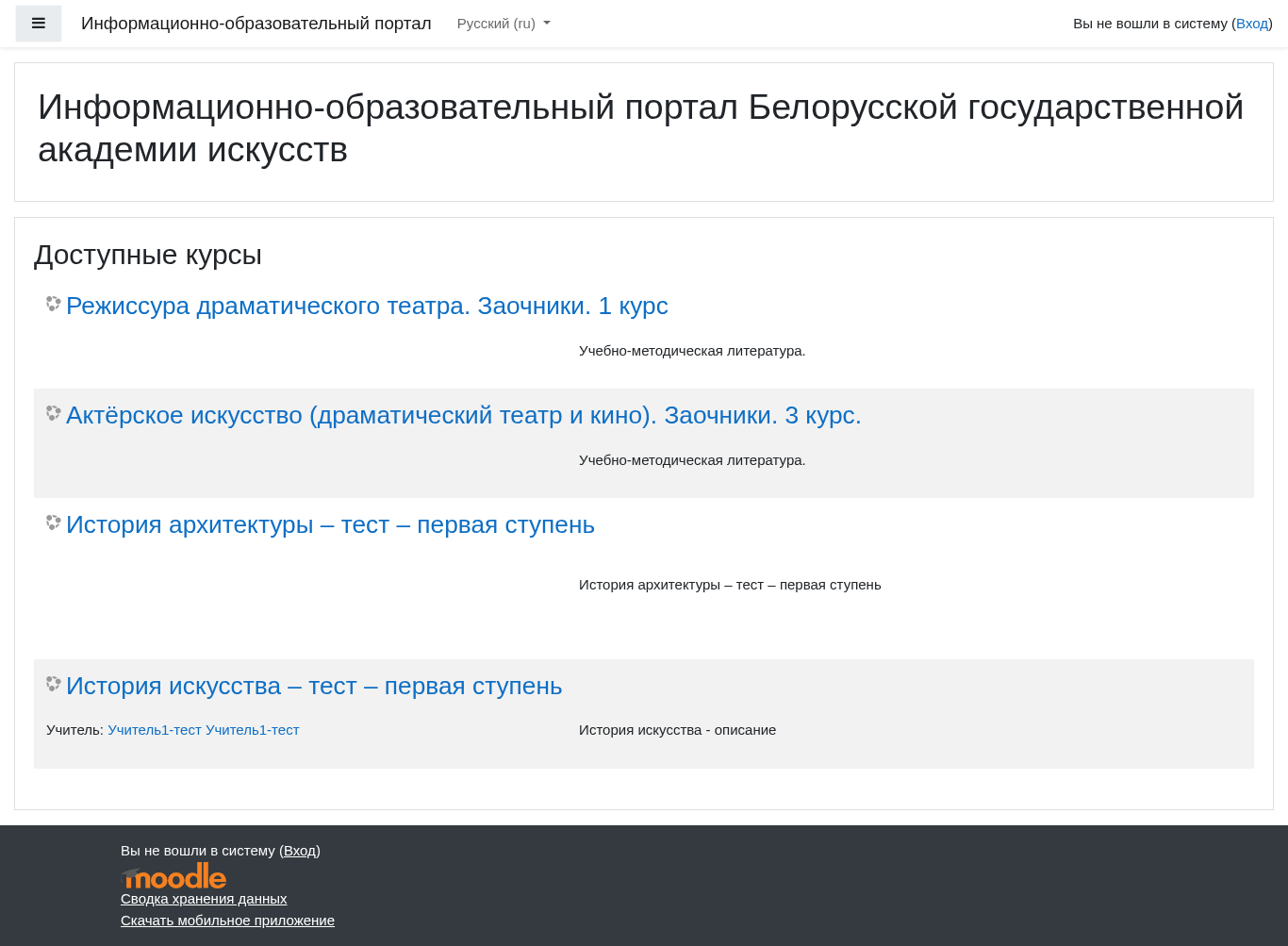This screenshot has height=946, width=1288.
Task: Click header text Вы не вошли в систему
Action: click(x=1150, y=24)
